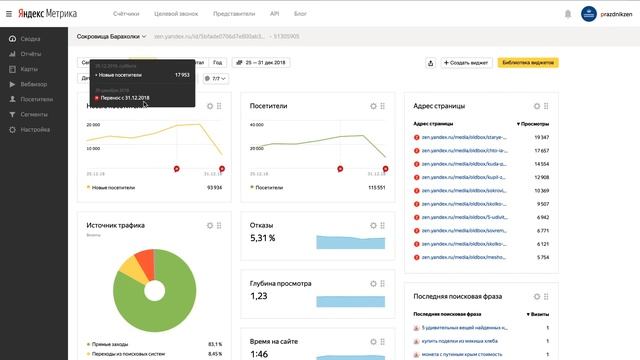Image resolution: width=640 pixels, height=360 pixels.
Task: Open the монета с путиным крым стоимость phrase
Action: [462, 354]
